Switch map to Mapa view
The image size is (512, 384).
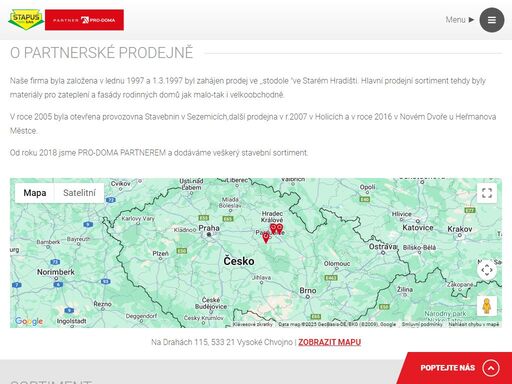tap(35, 193)
